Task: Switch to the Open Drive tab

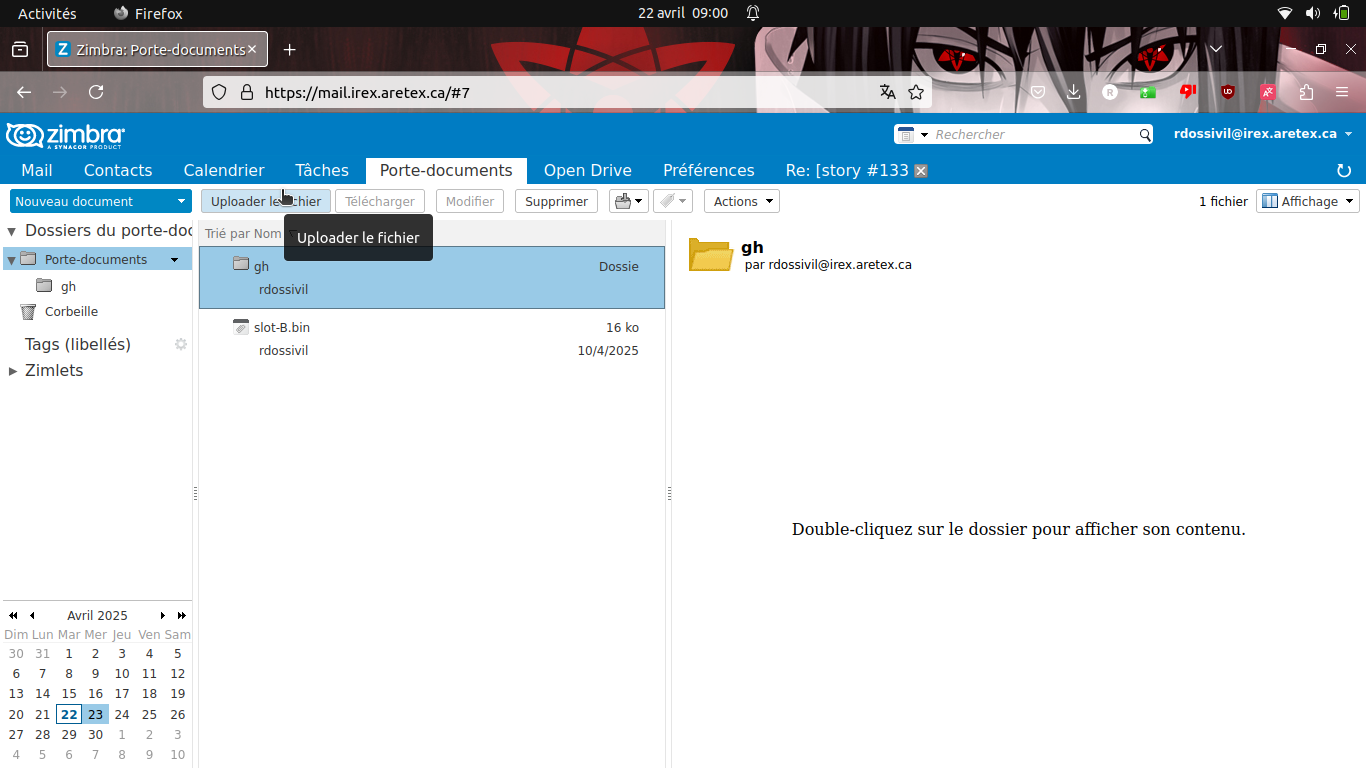Action: [588, 171]
